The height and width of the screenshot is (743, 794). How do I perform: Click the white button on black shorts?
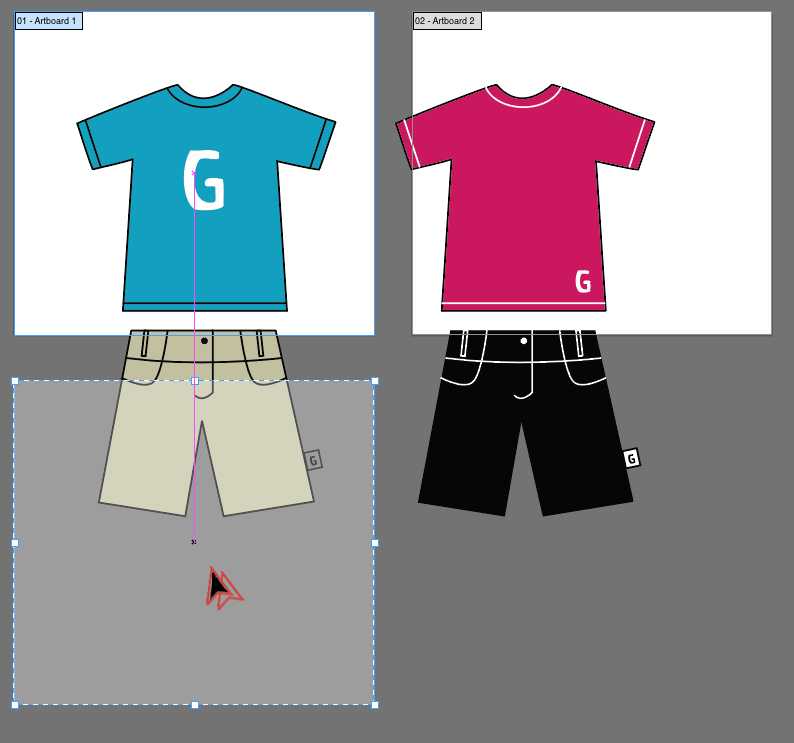coord(524,341)
